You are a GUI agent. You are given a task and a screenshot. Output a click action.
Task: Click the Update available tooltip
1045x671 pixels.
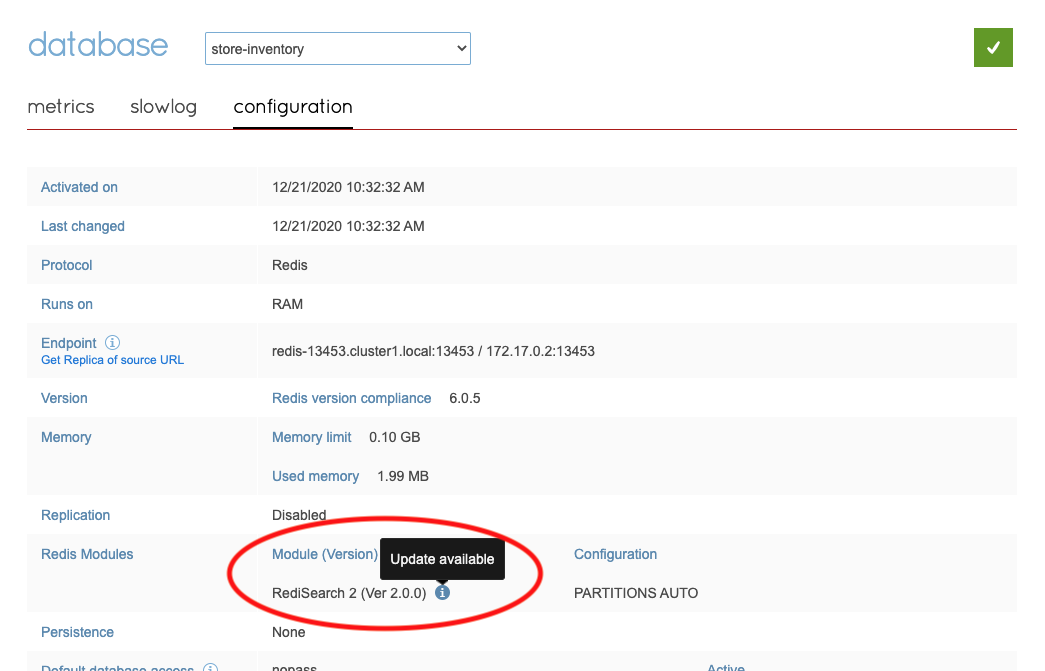pos(442,559)
